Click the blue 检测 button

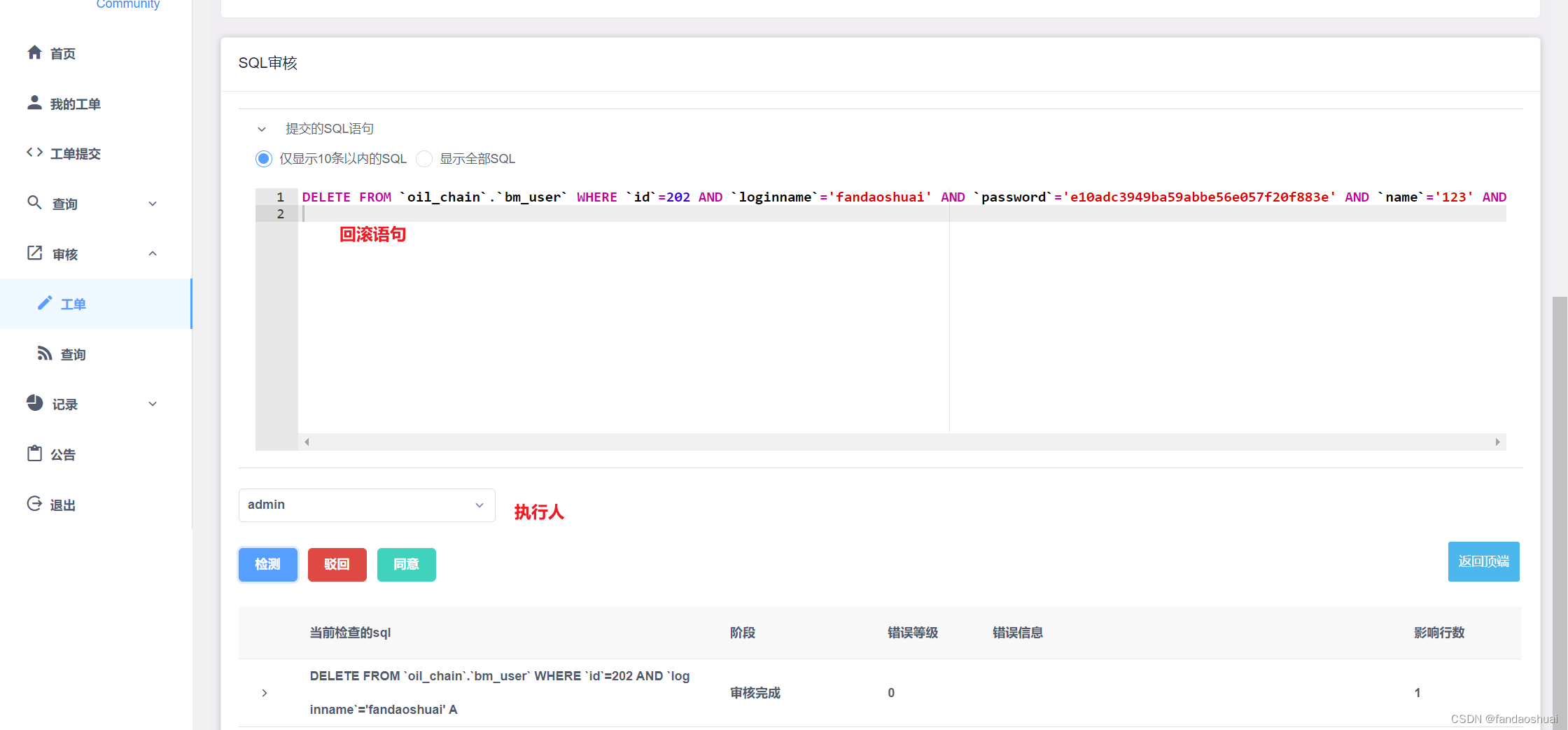click(x=267, y=564)
